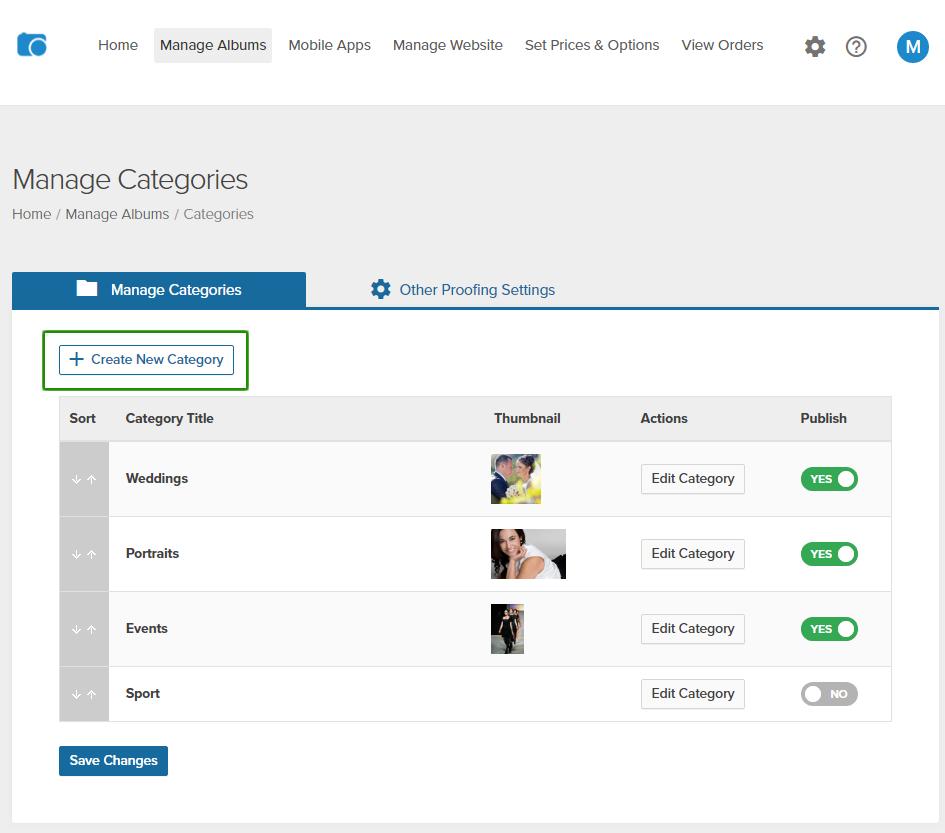This screenshot has width=945, height=833.
Task: Move Weddings category down with arrow
Action: [76, 479]
